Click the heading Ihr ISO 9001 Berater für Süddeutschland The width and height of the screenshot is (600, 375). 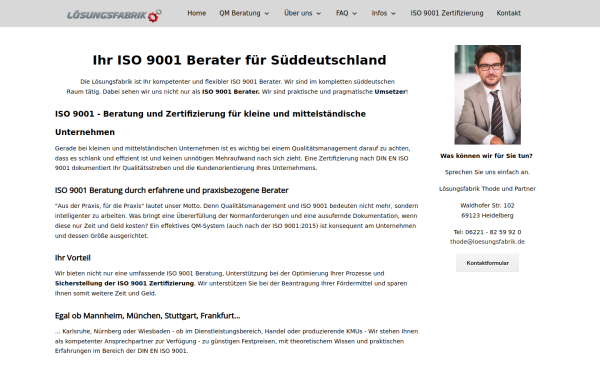240,60
